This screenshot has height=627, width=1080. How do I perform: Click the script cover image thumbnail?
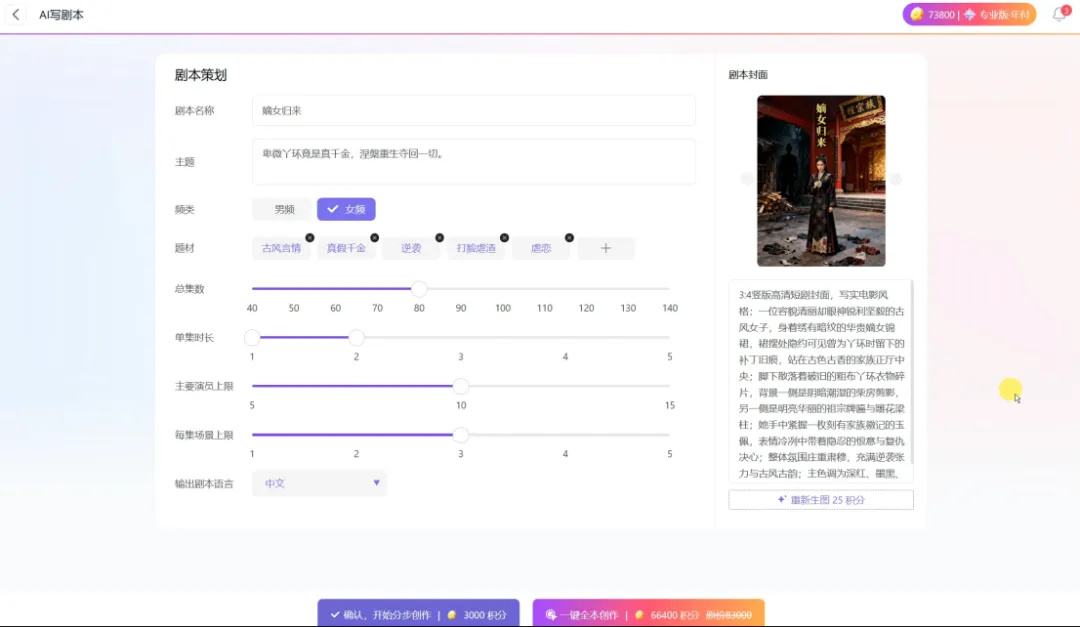coord(821,181)
